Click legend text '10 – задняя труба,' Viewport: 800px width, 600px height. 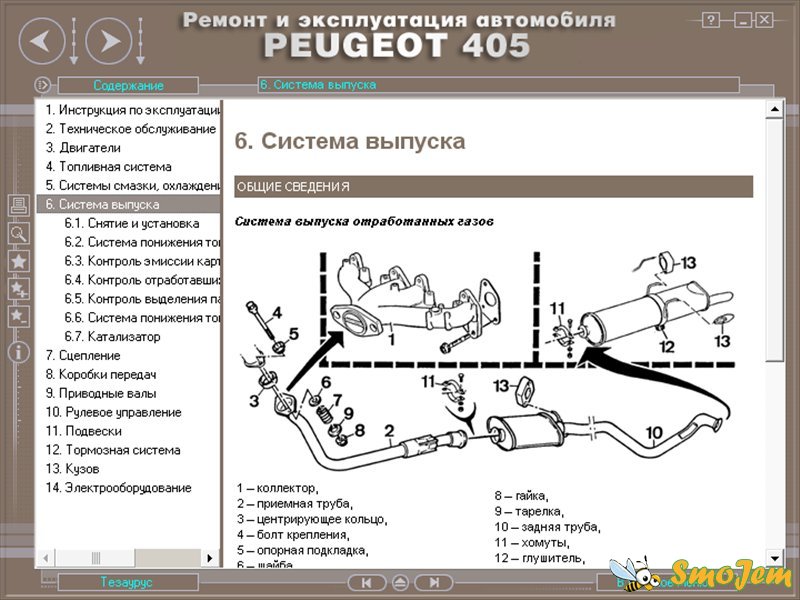point(547,527)
